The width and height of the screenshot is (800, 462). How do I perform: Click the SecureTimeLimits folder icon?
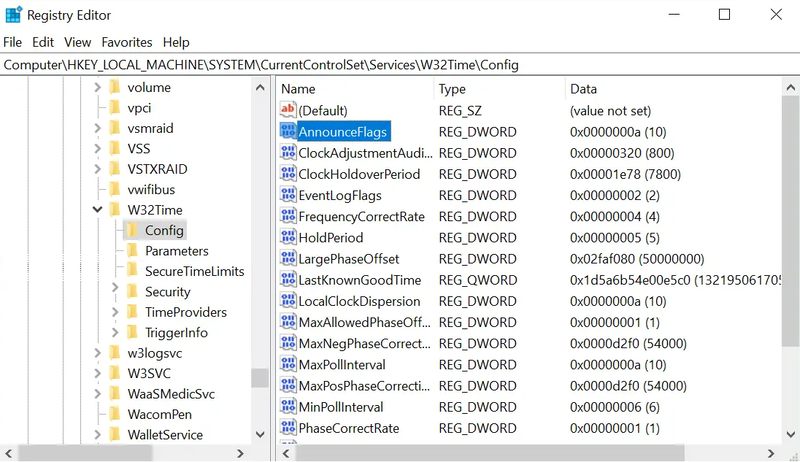pyautogui.click(x=132, y=271)
